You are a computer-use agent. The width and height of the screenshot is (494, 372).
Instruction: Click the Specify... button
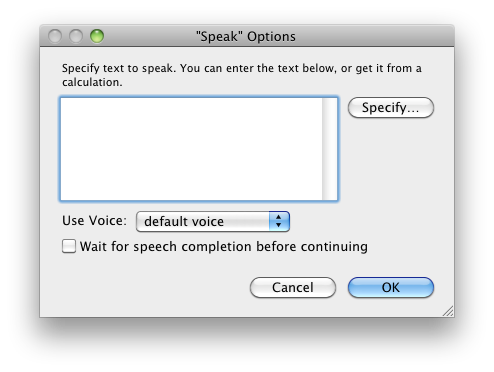tap(391, 108)
